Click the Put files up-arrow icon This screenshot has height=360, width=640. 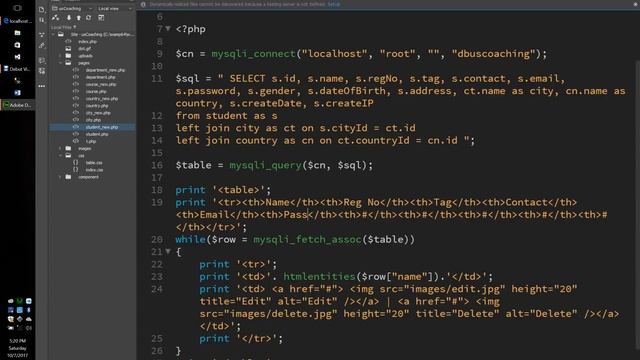pos(78,18)
